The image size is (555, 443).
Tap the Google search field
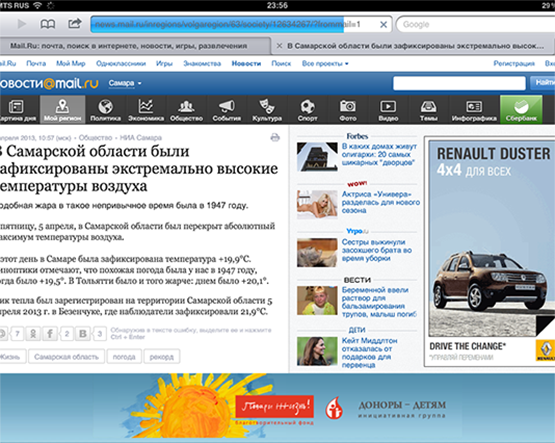click(x=475, y=24)
